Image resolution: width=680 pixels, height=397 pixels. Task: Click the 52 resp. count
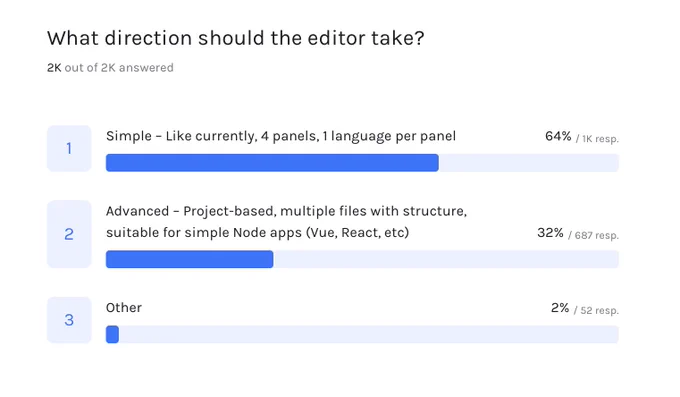click(x=596, y=310)
